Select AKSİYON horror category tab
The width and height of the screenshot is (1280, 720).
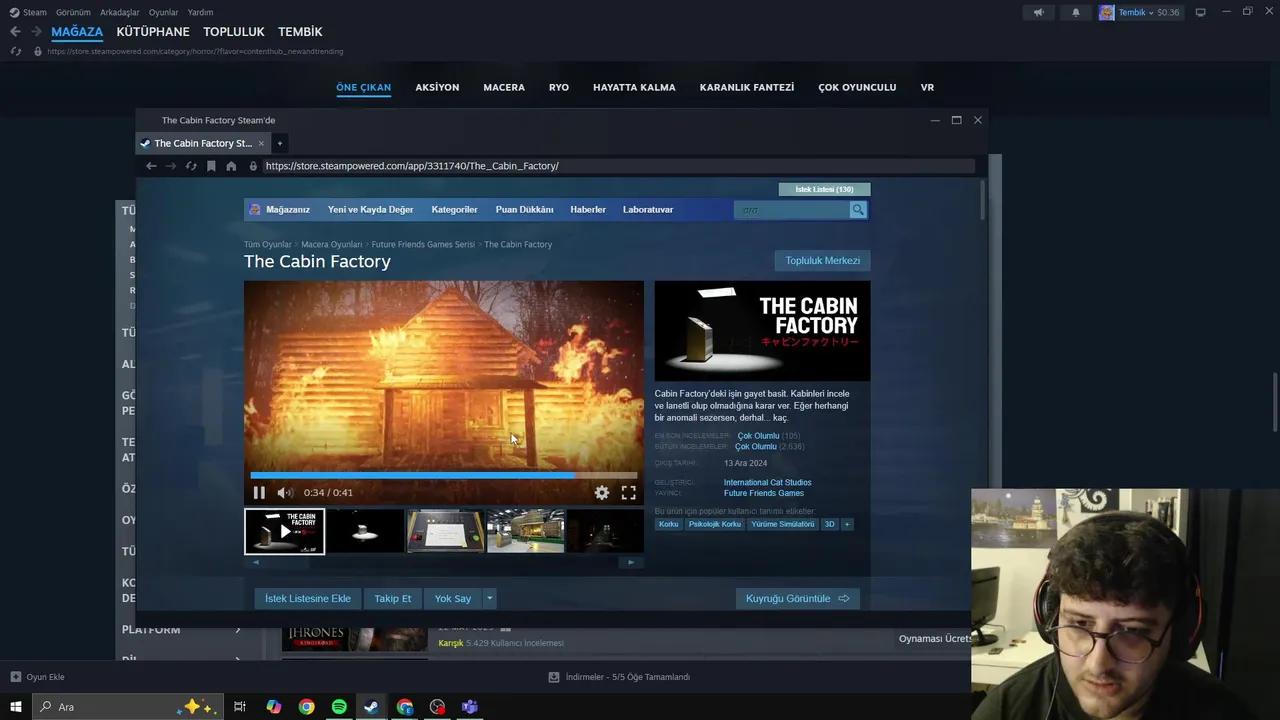[x=437, y=87]
